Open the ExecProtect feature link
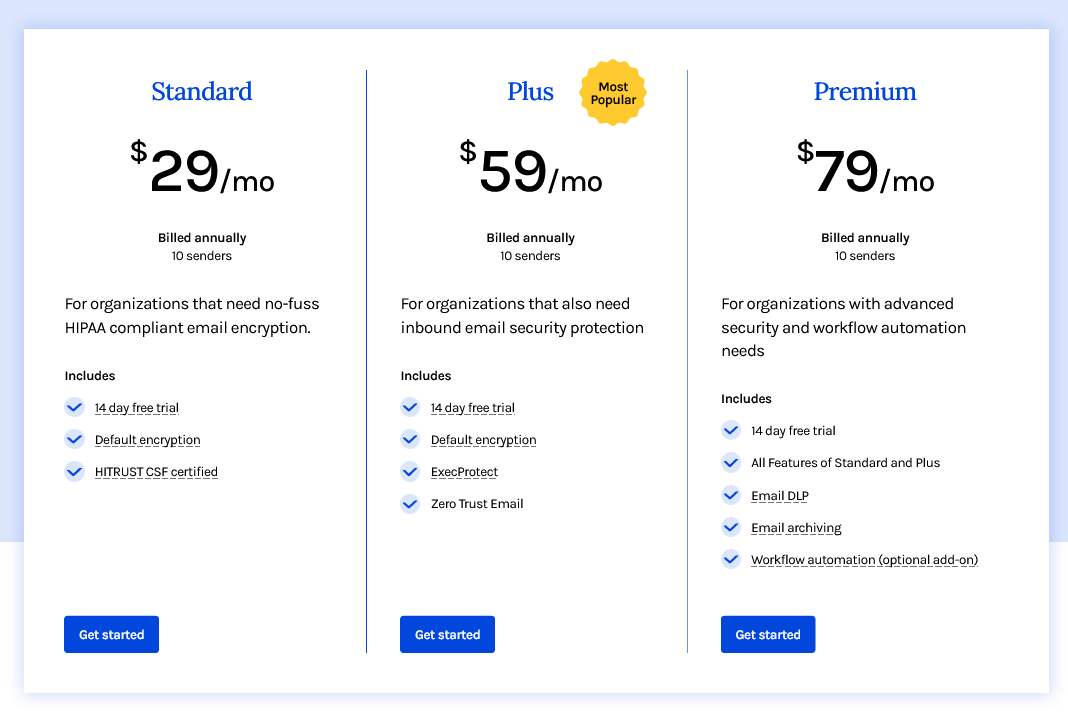1068x714 pixels. 464,472
